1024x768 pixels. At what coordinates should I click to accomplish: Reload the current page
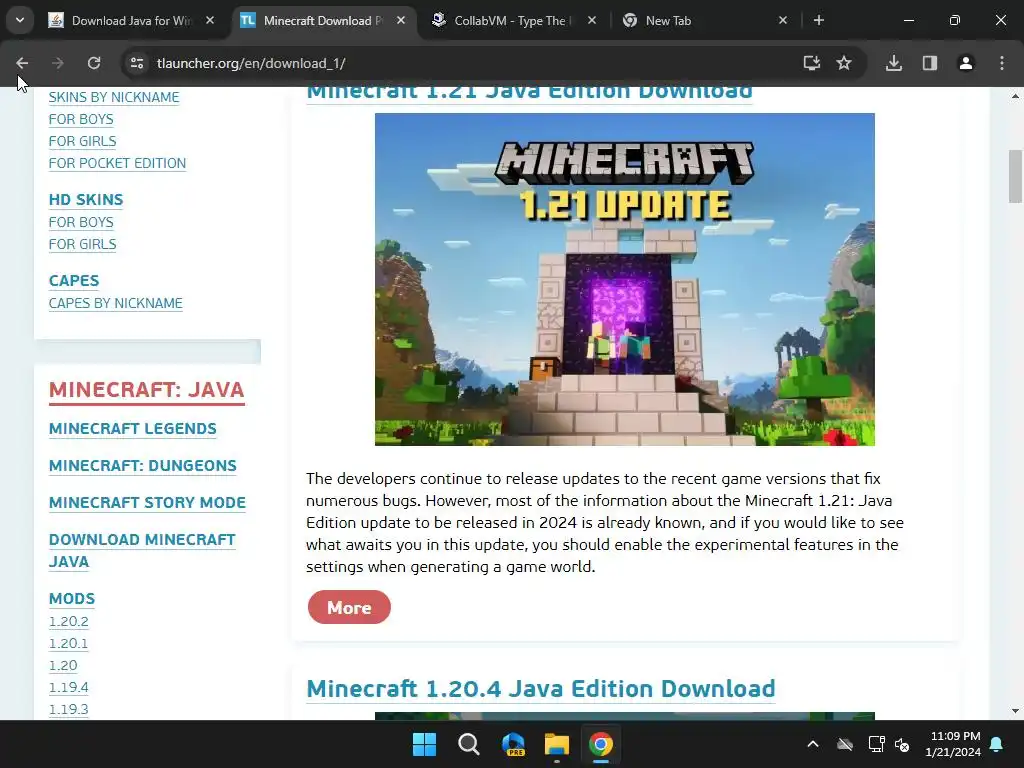pyautogui.click(x=94, y=63)
